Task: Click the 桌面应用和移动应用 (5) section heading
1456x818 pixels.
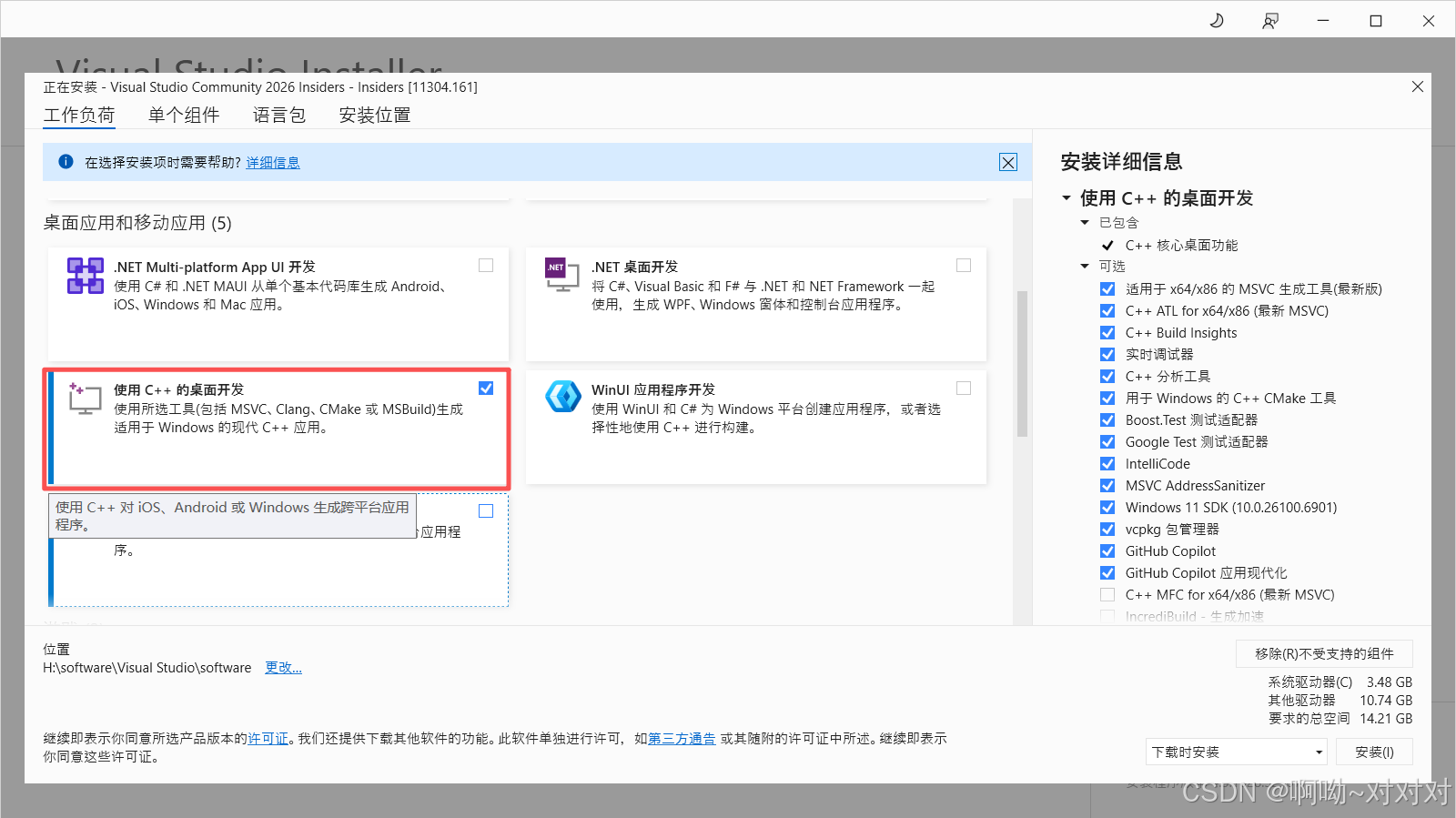Action: point(137,223)
